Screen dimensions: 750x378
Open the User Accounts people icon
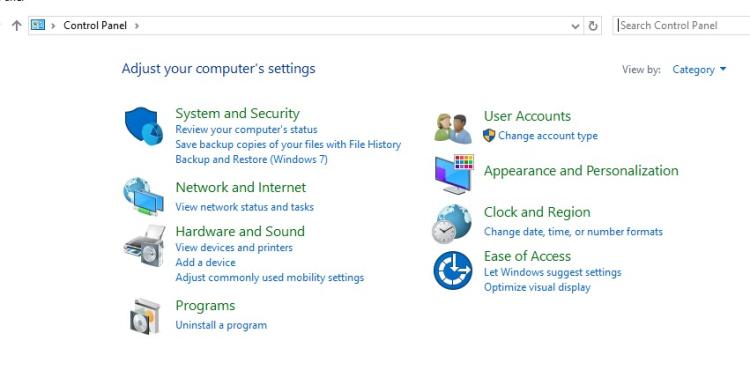coord(453,128)
